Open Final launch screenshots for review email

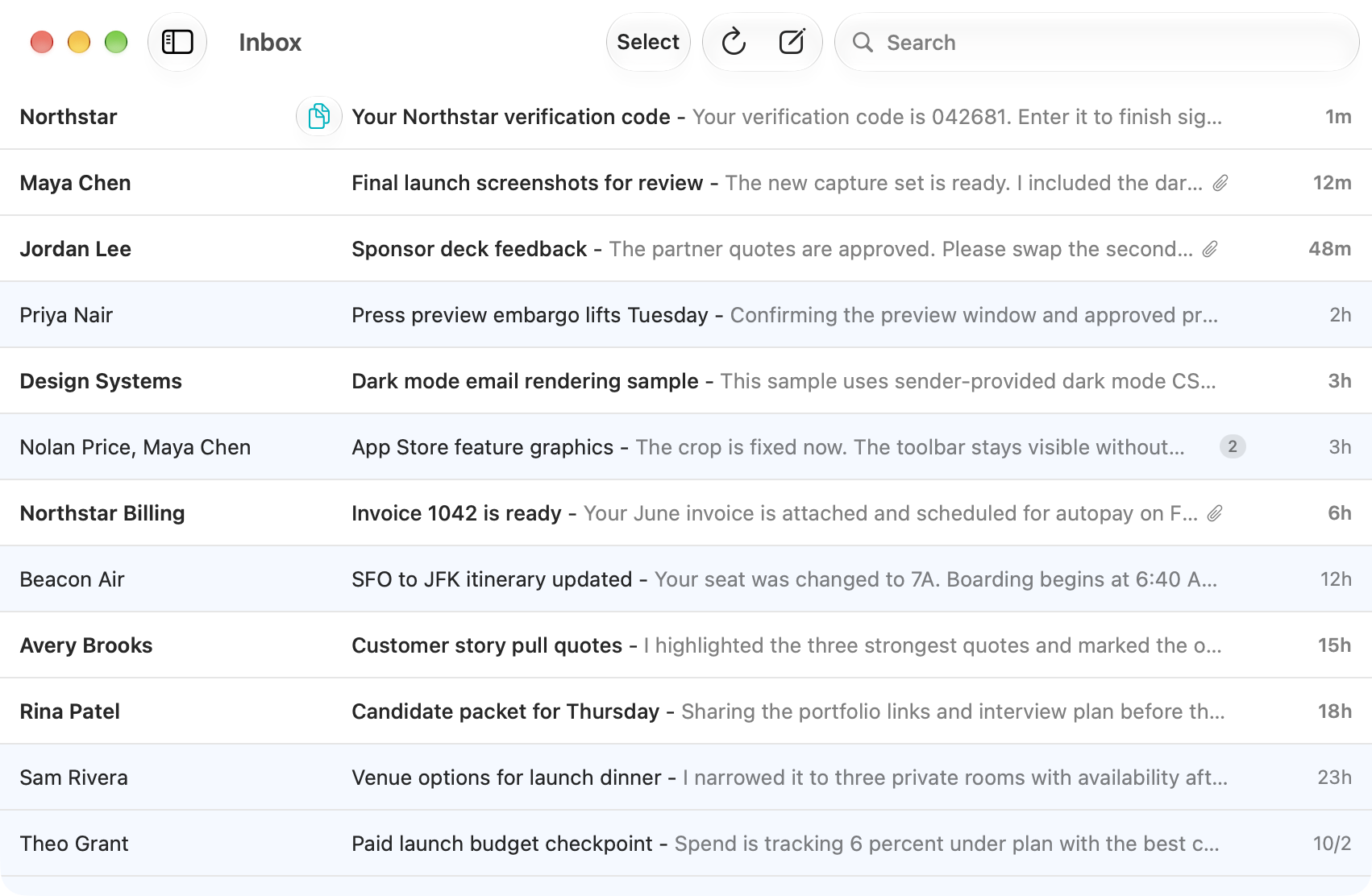pyautogui.click(x=686, y=183)
